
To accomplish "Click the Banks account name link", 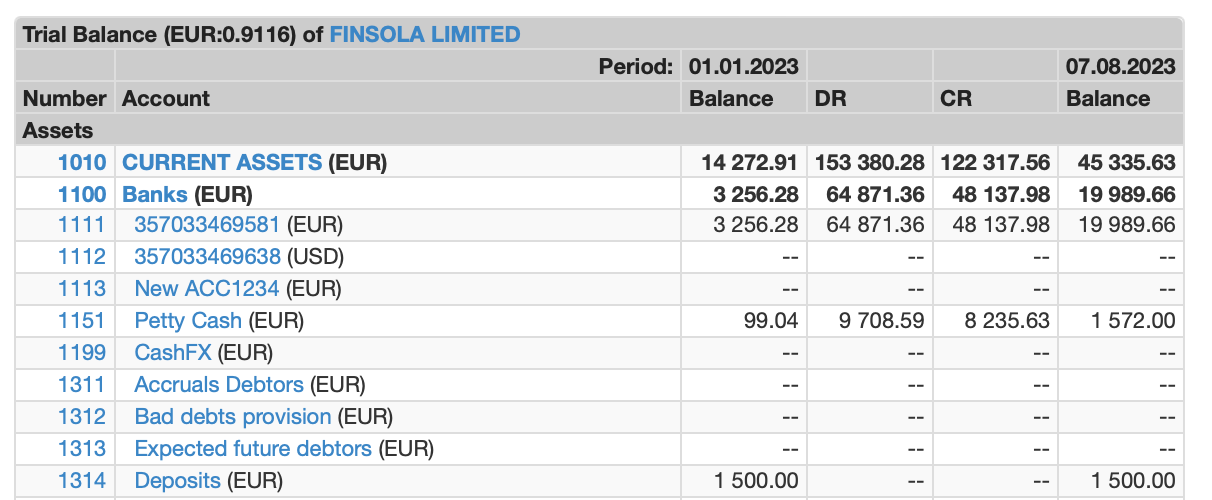I will (155, 194).
